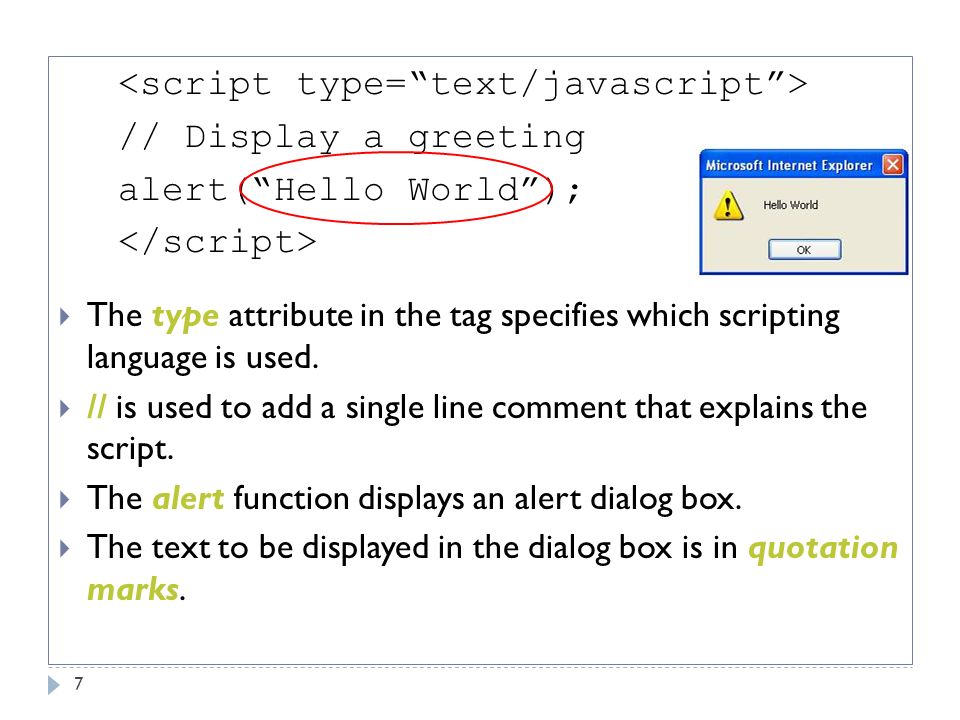Image resolution: width=960 pixels, height=720 pixels.
Task: Click the bullet arrow before 'The type attribute'
Action: [x=65, y=317]
